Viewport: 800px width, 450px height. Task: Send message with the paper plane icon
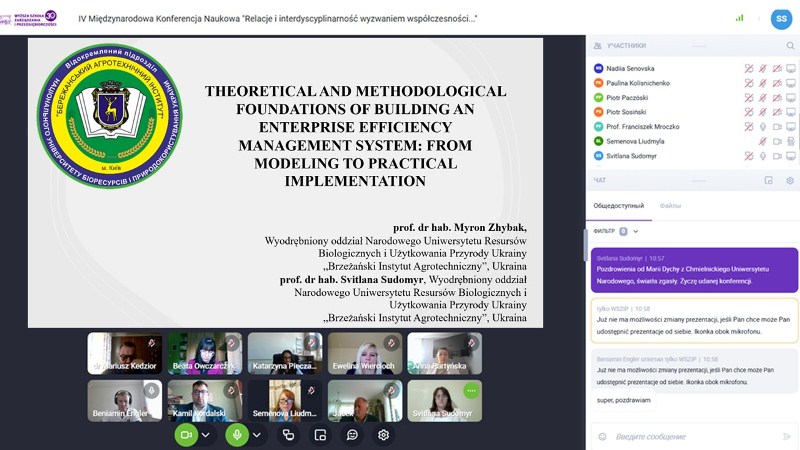pos(785,436)
